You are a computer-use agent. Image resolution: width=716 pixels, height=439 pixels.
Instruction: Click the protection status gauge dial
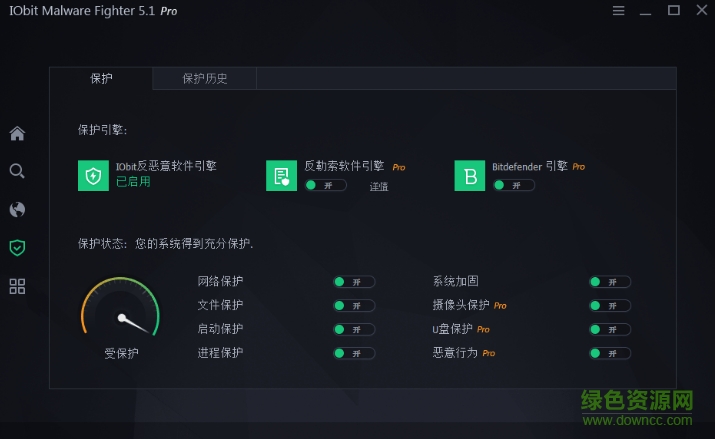point(121,312)
